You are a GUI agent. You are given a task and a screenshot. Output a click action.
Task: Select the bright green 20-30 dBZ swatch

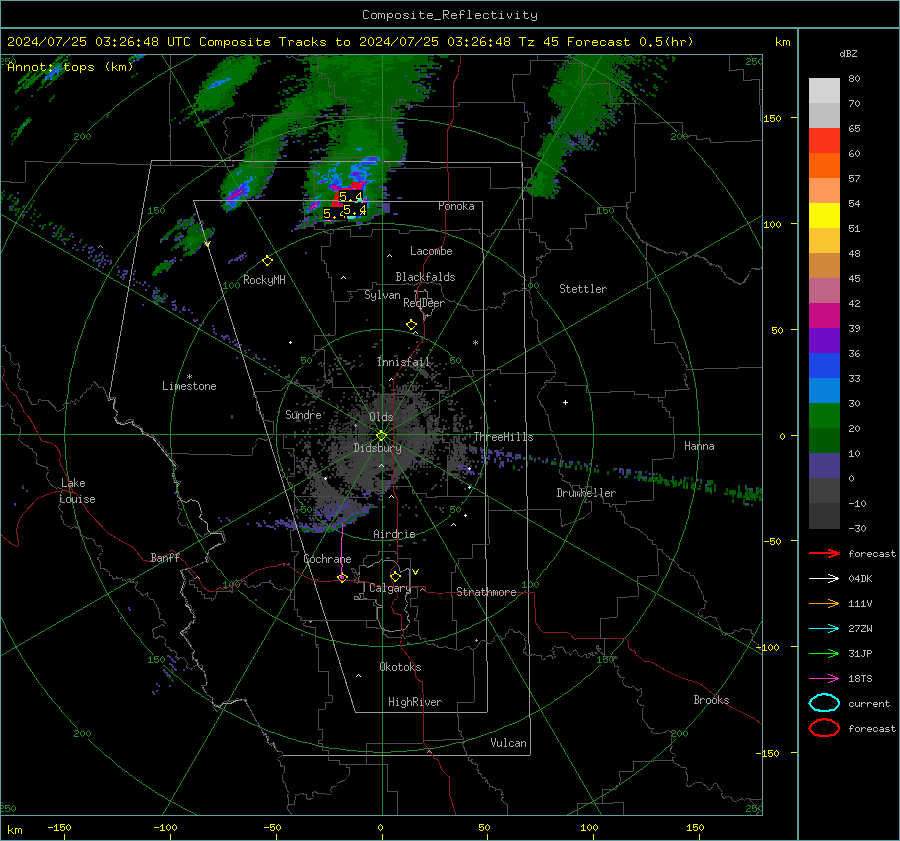(824, 416)
